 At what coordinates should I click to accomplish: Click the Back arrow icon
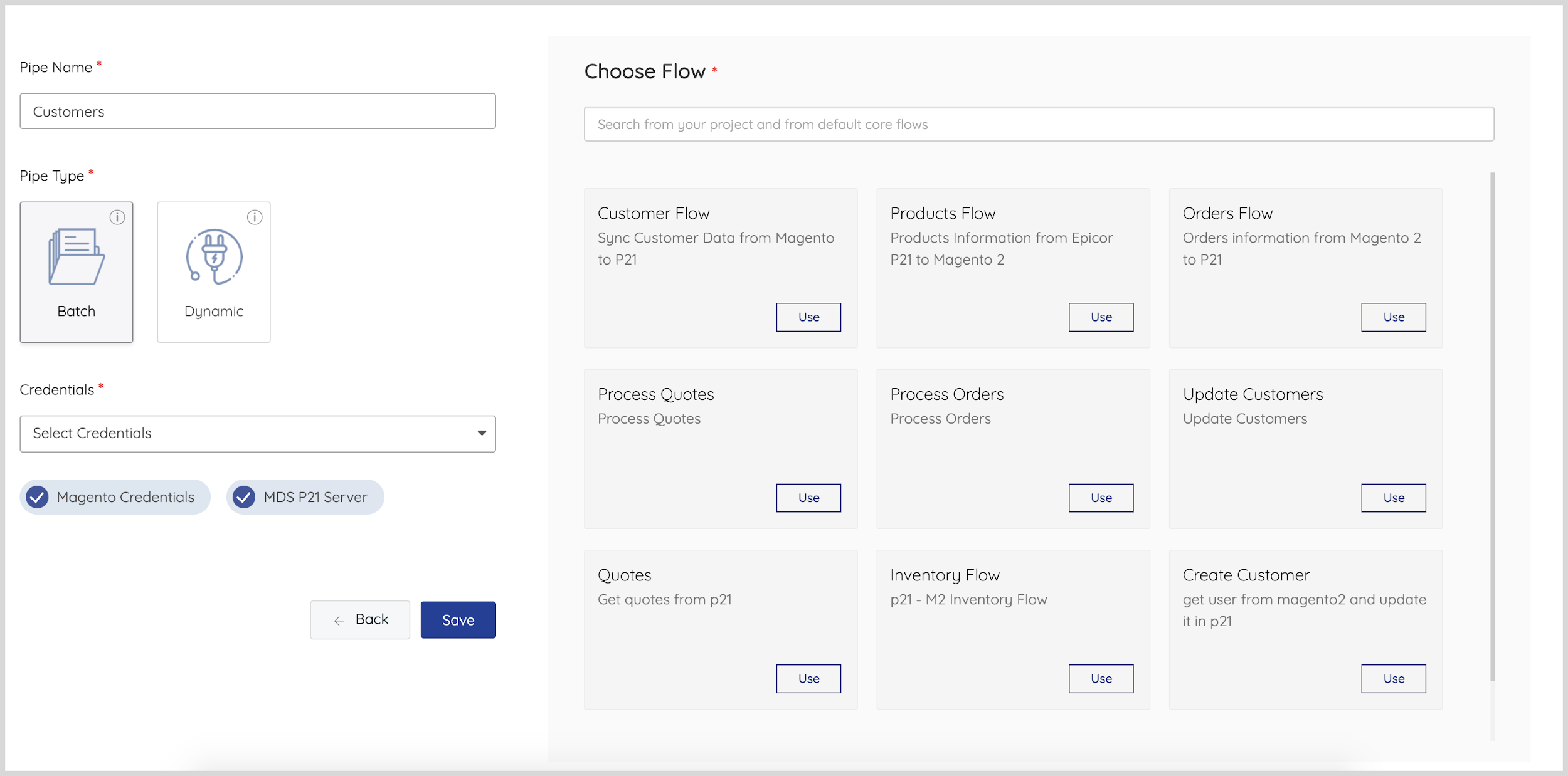(339, 621)
